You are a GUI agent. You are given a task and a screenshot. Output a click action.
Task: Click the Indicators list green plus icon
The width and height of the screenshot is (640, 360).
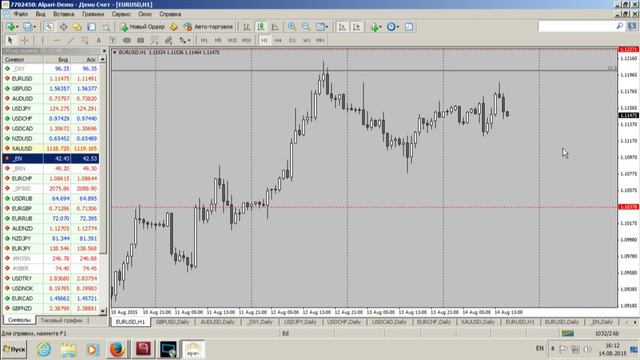[x=374, y=27]
